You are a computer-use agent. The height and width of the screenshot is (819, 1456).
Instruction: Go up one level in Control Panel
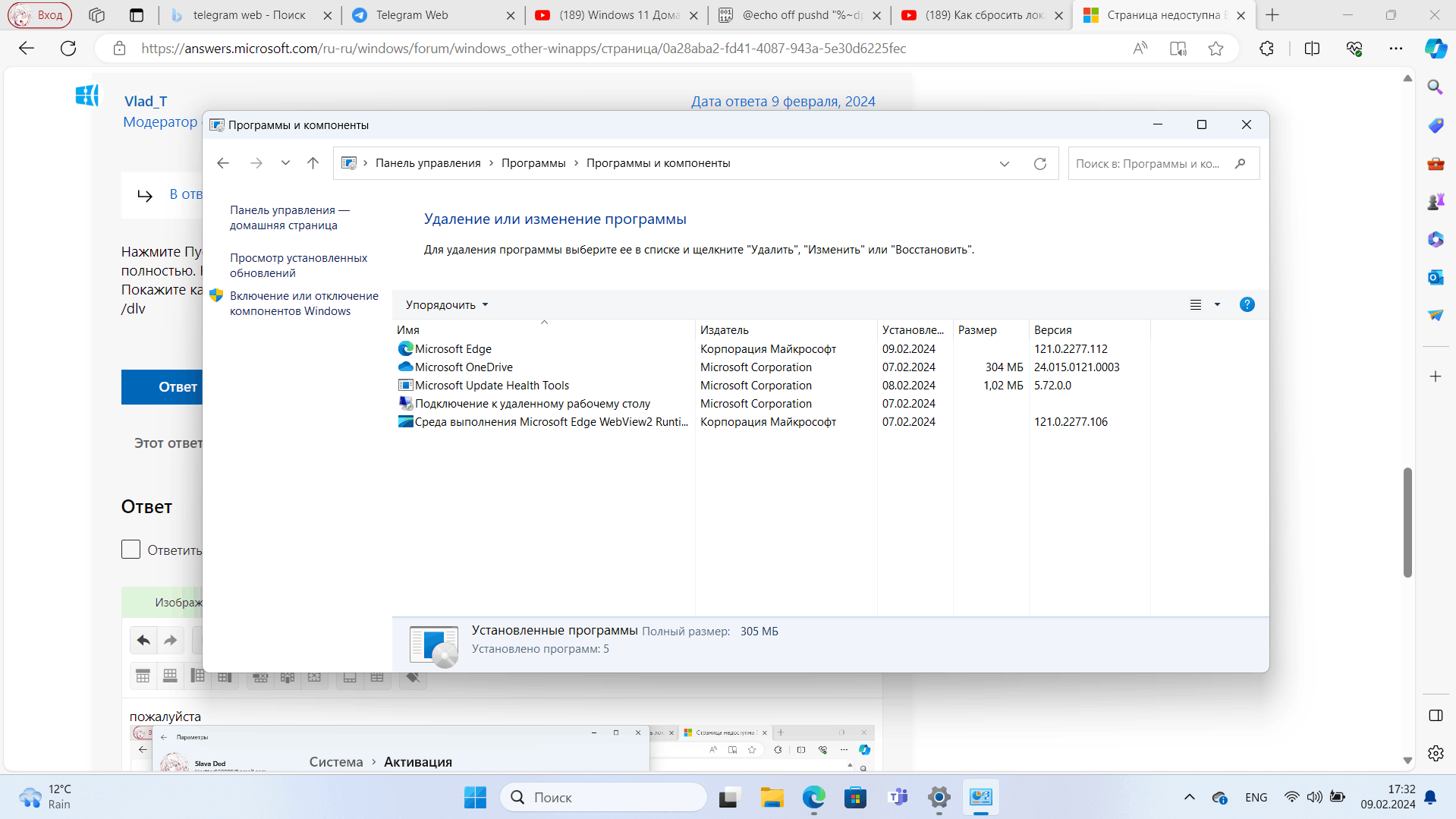(313, 163)
